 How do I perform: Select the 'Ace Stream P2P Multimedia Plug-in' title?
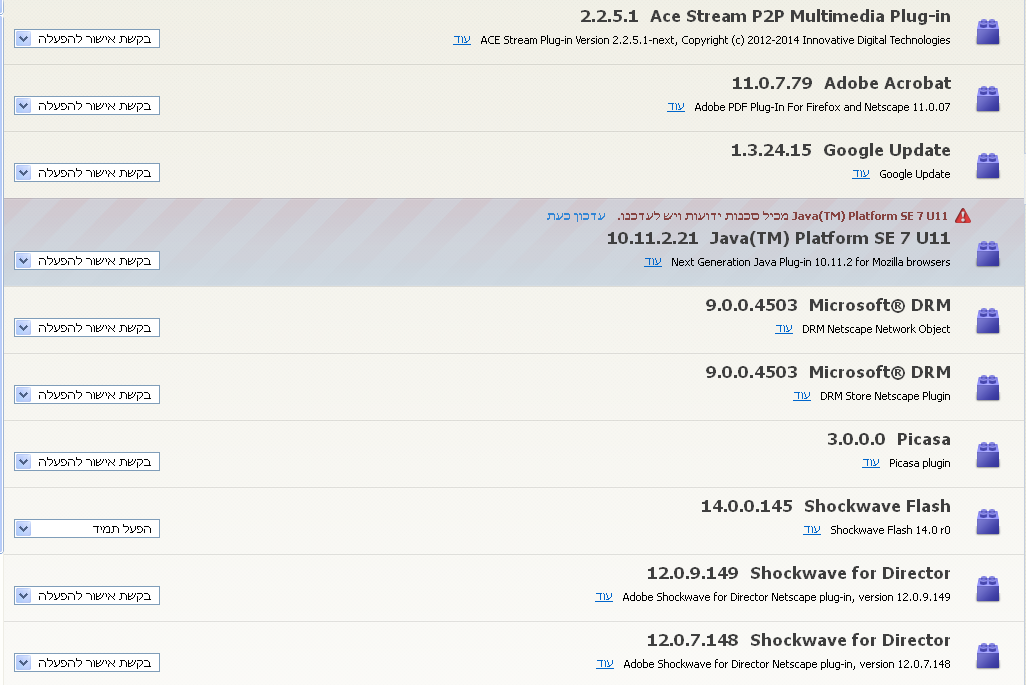coord(800,16)
